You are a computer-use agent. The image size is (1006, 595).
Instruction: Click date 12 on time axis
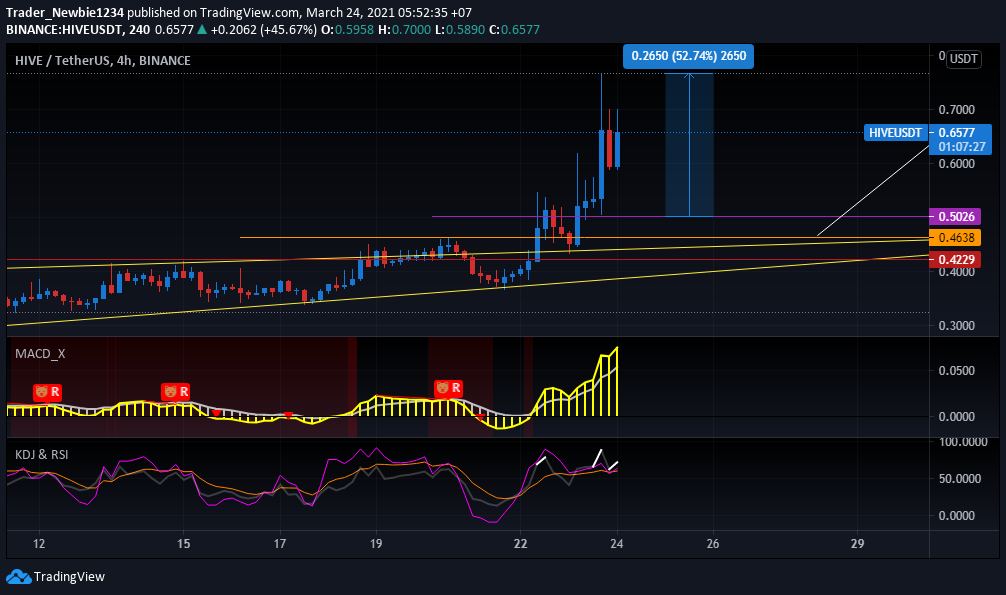(x=39, y=544)
